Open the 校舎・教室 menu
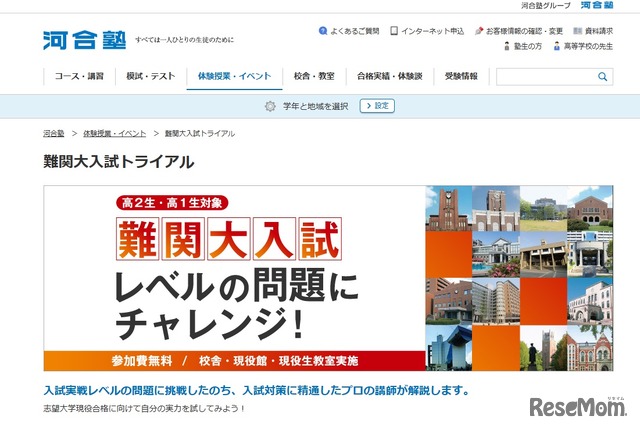This screenshot has width=640, height=430. pyautogui.click(x=314, y=76)
